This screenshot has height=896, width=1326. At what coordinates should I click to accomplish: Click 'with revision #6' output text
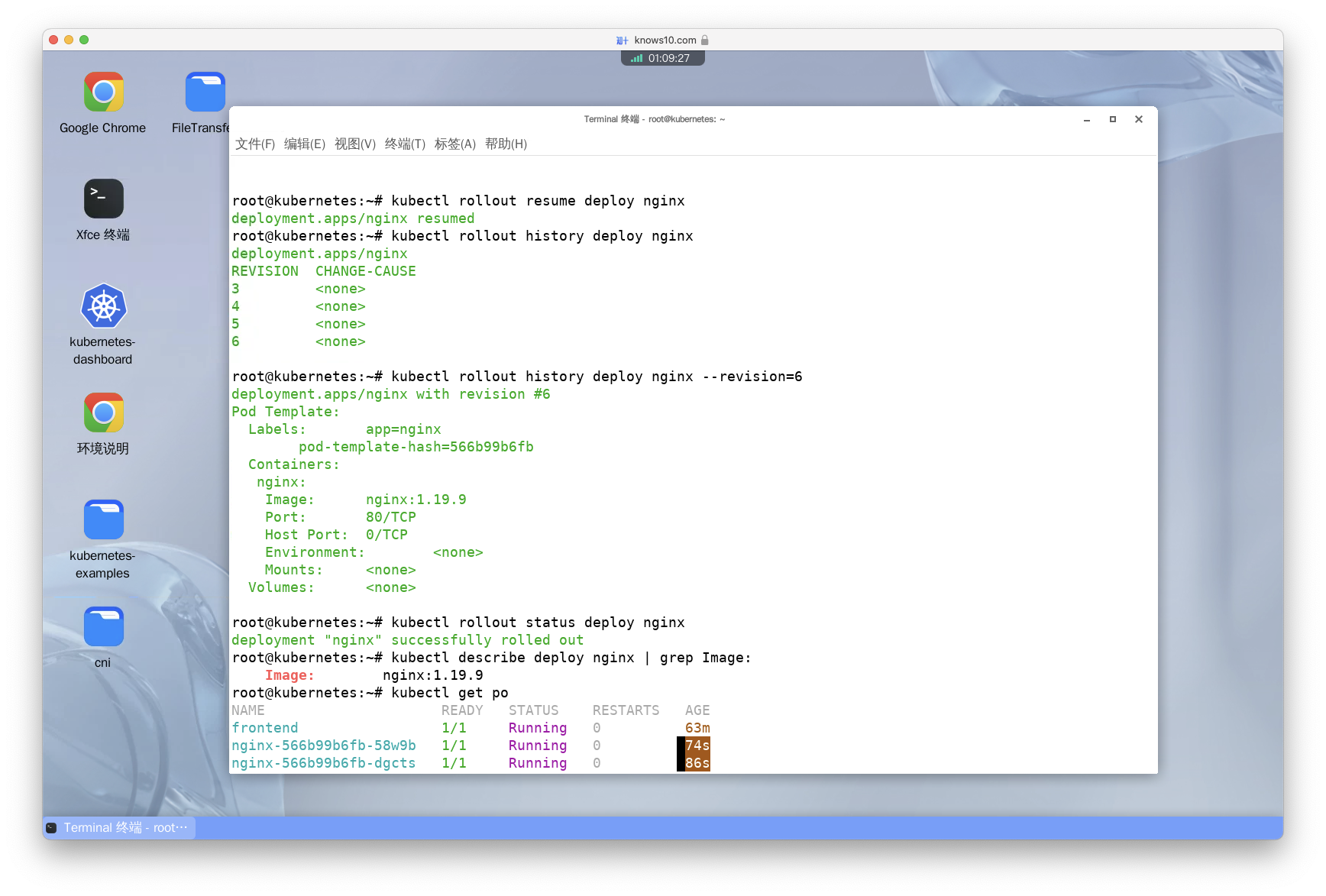(x=484, y=394)
